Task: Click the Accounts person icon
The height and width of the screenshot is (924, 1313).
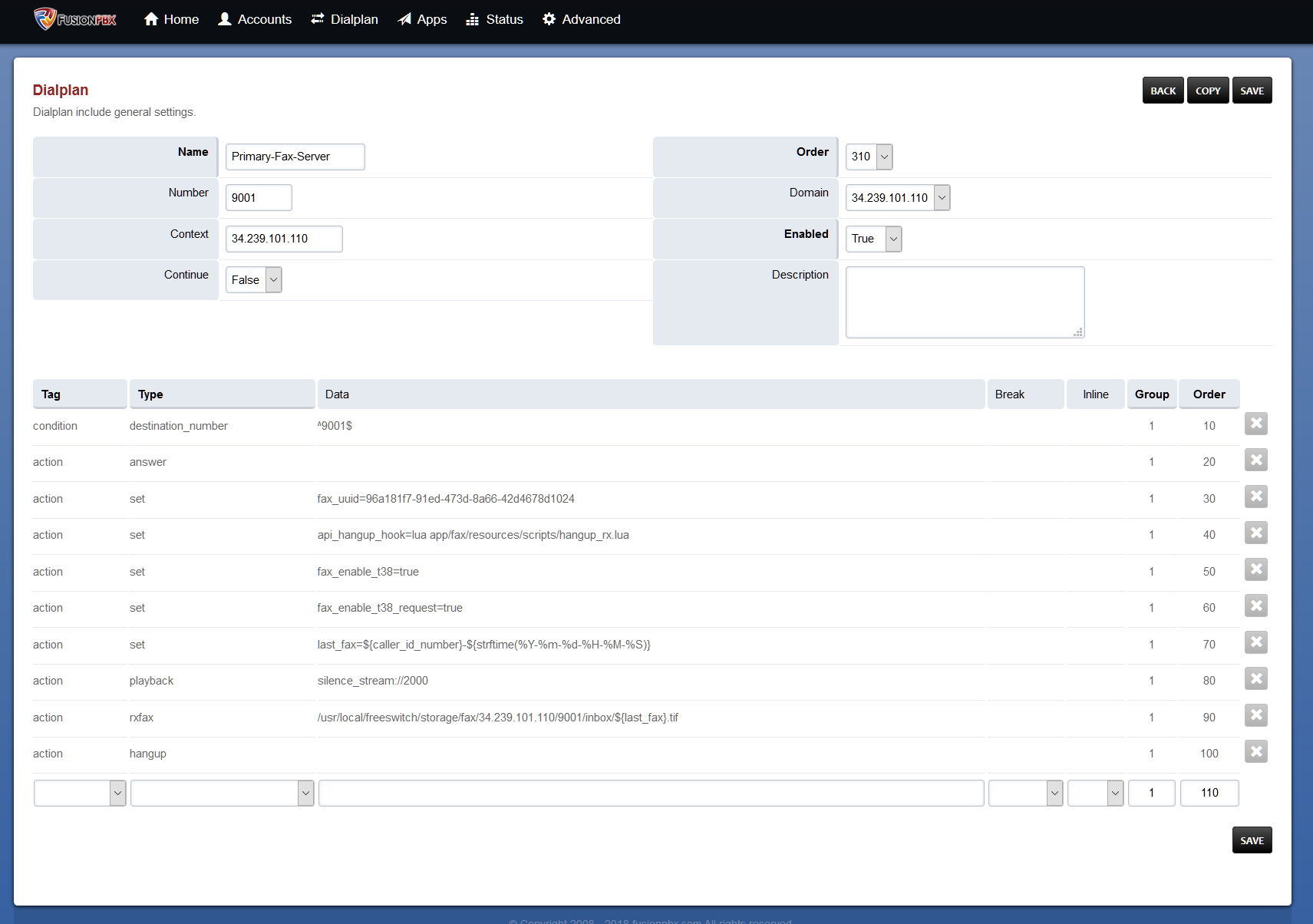Action: coord(224,18)
